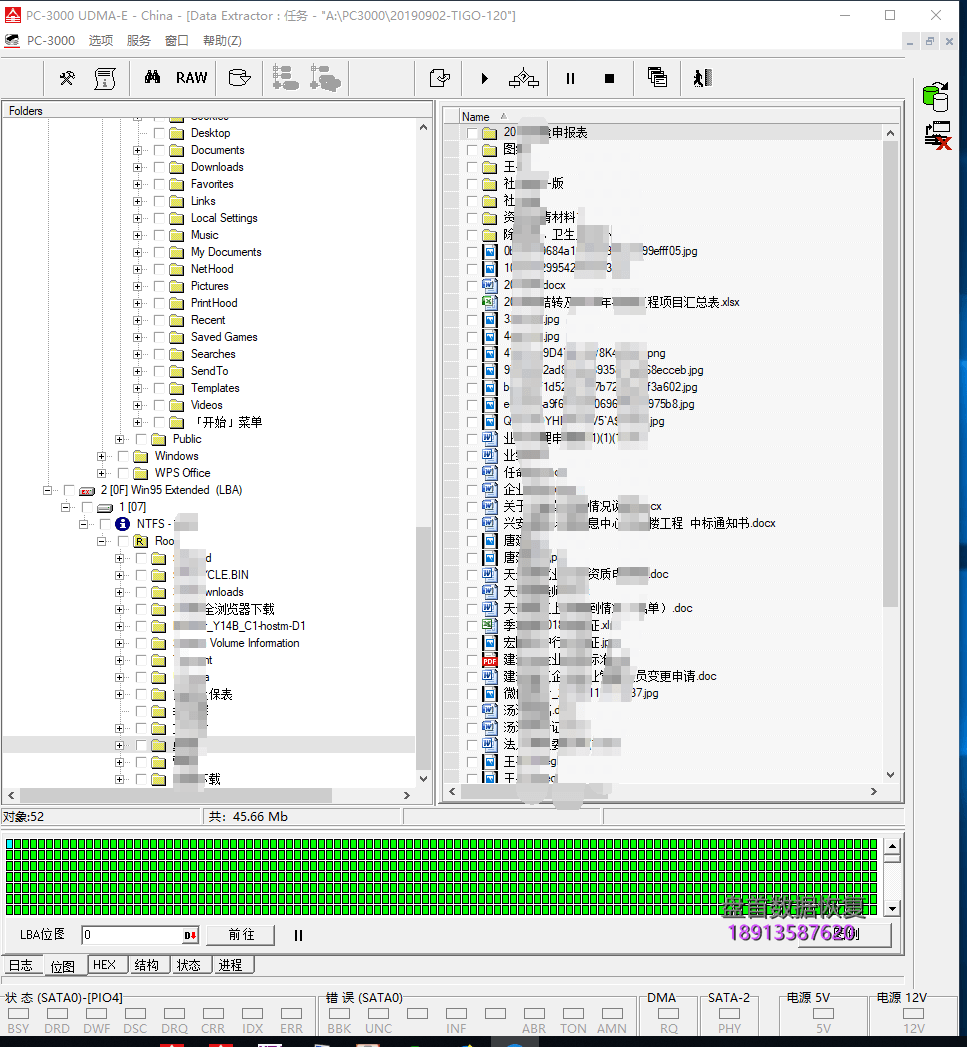Switch to the 结构 tab
This screenshot has width=967, height=1047.
(x=147, y=965)
